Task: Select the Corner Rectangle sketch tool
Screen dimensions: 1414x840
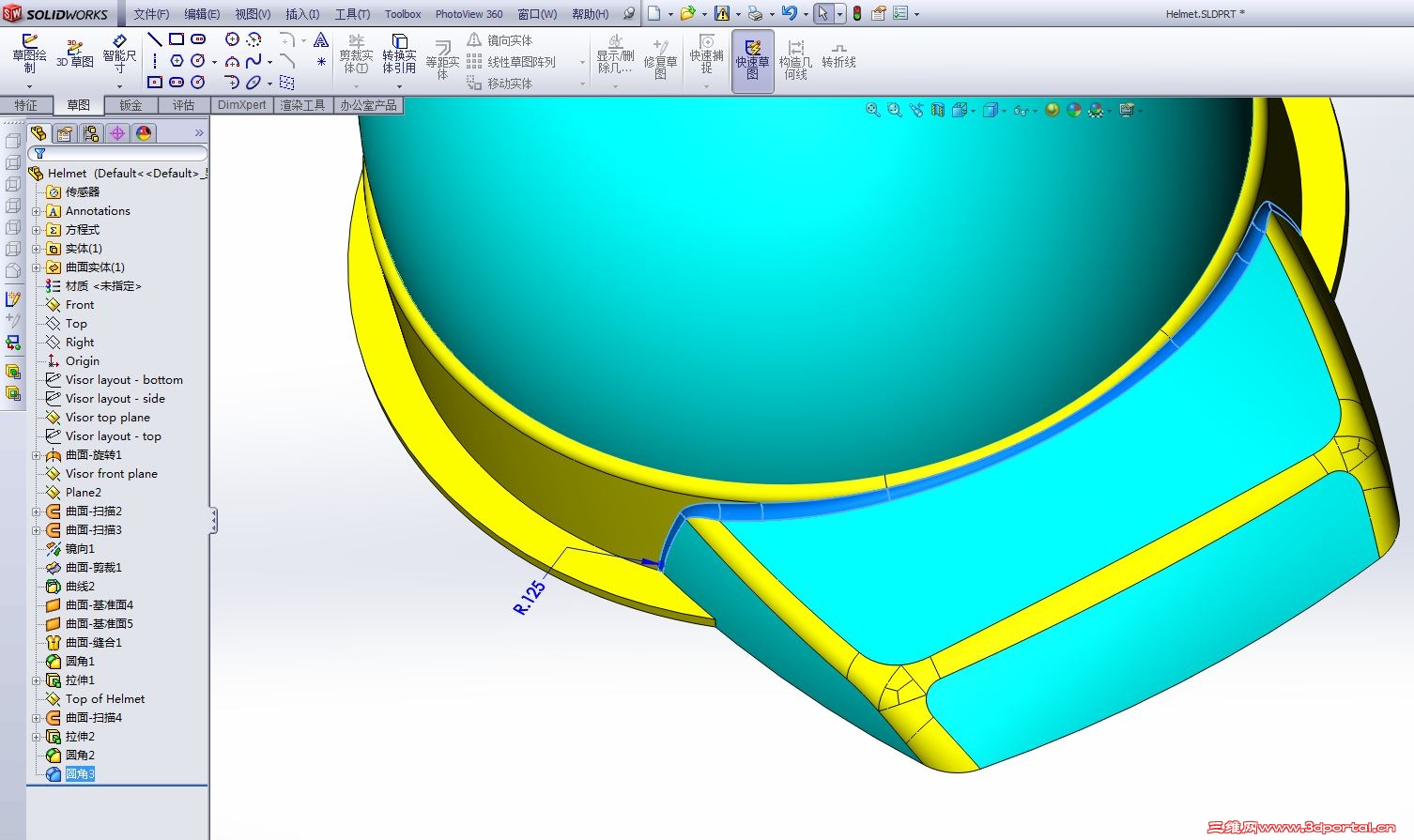Action: [177, 39]
